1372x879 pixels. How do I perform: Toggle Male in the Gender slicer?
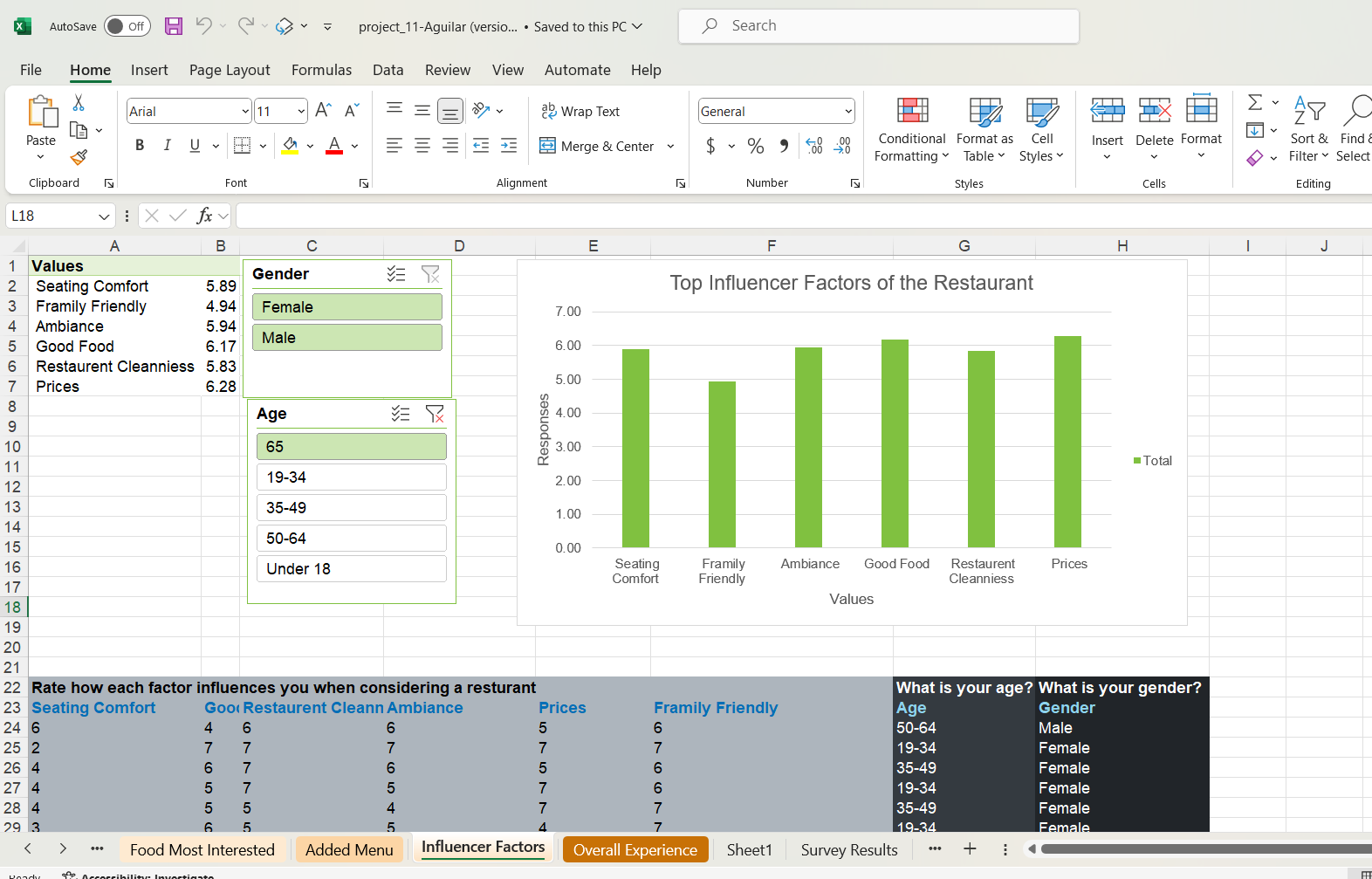[347, 338]
